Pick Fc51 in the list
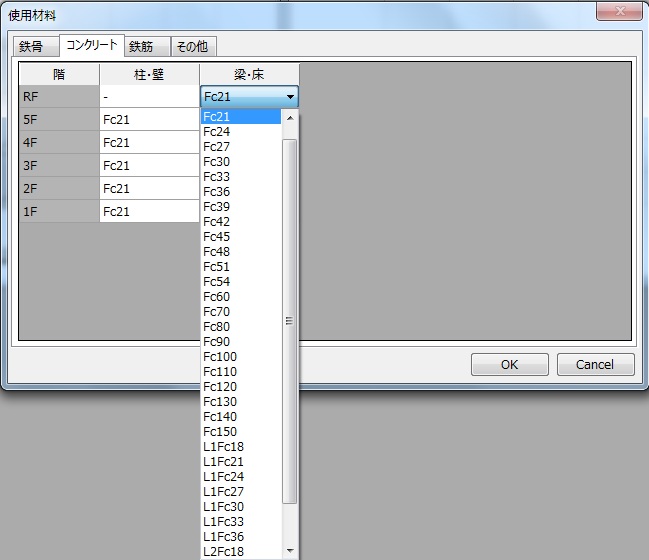 click(241, 267)
